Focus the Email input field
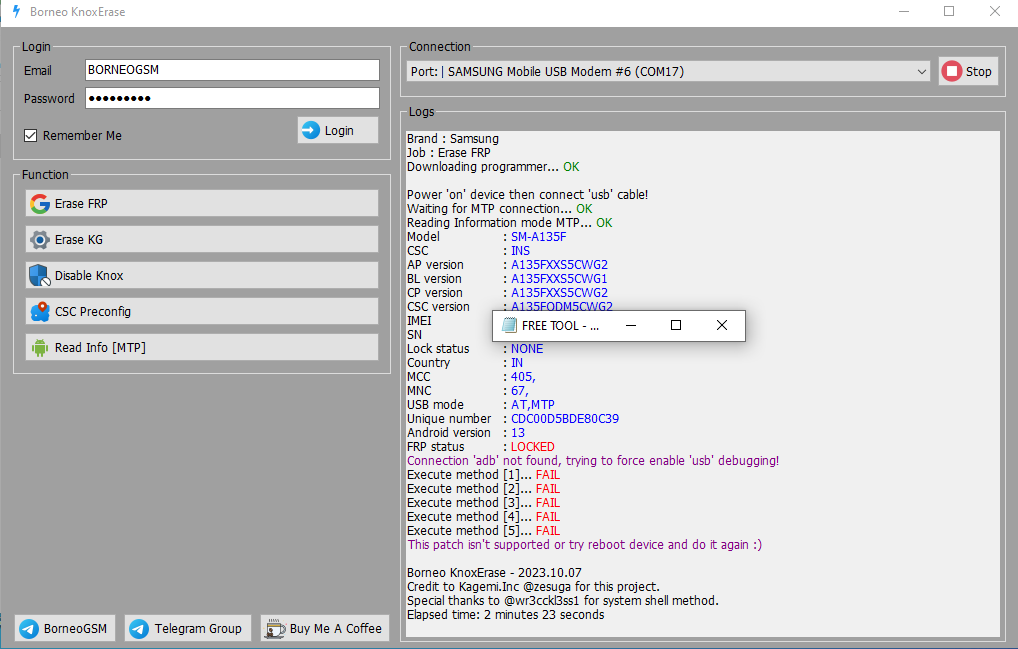Viewport: 1018px width, 649px height. [232, 70]
